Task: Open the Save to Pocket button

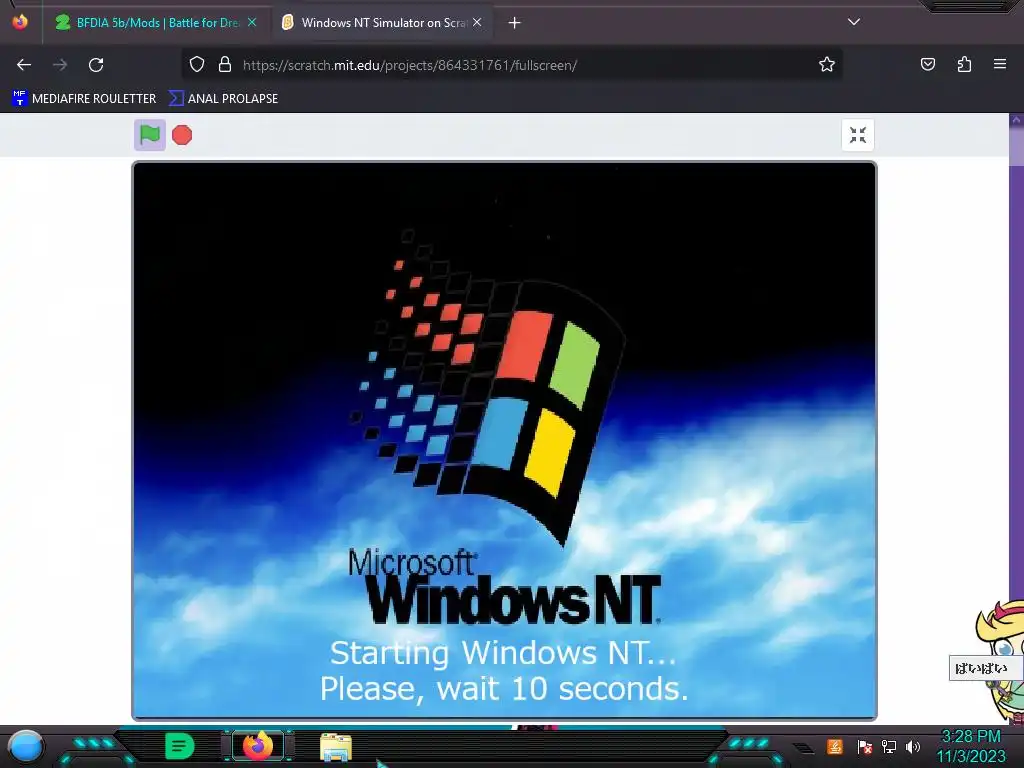Action: (x=927, y=65)
